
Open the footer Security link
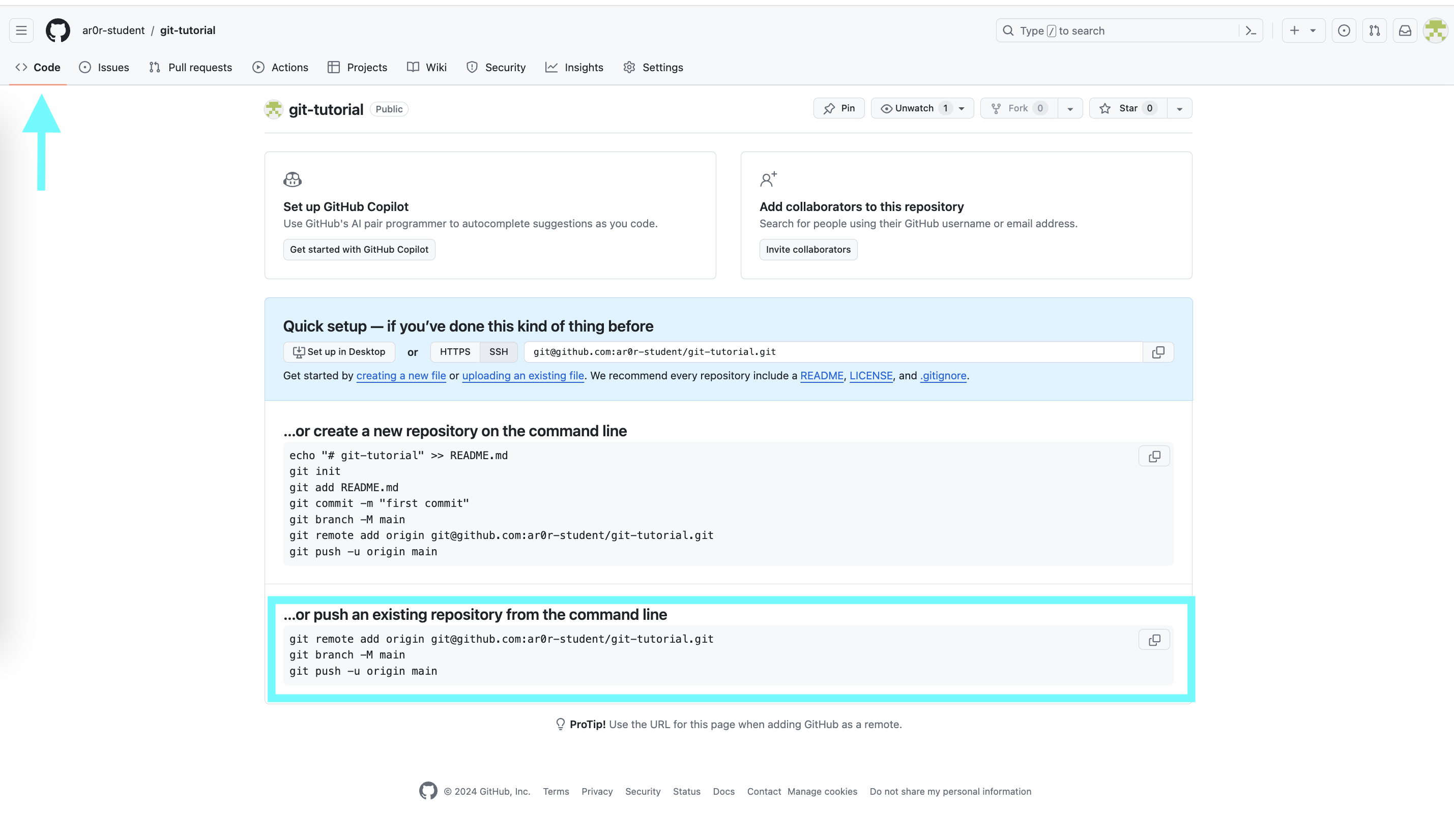tap(643, 792)
